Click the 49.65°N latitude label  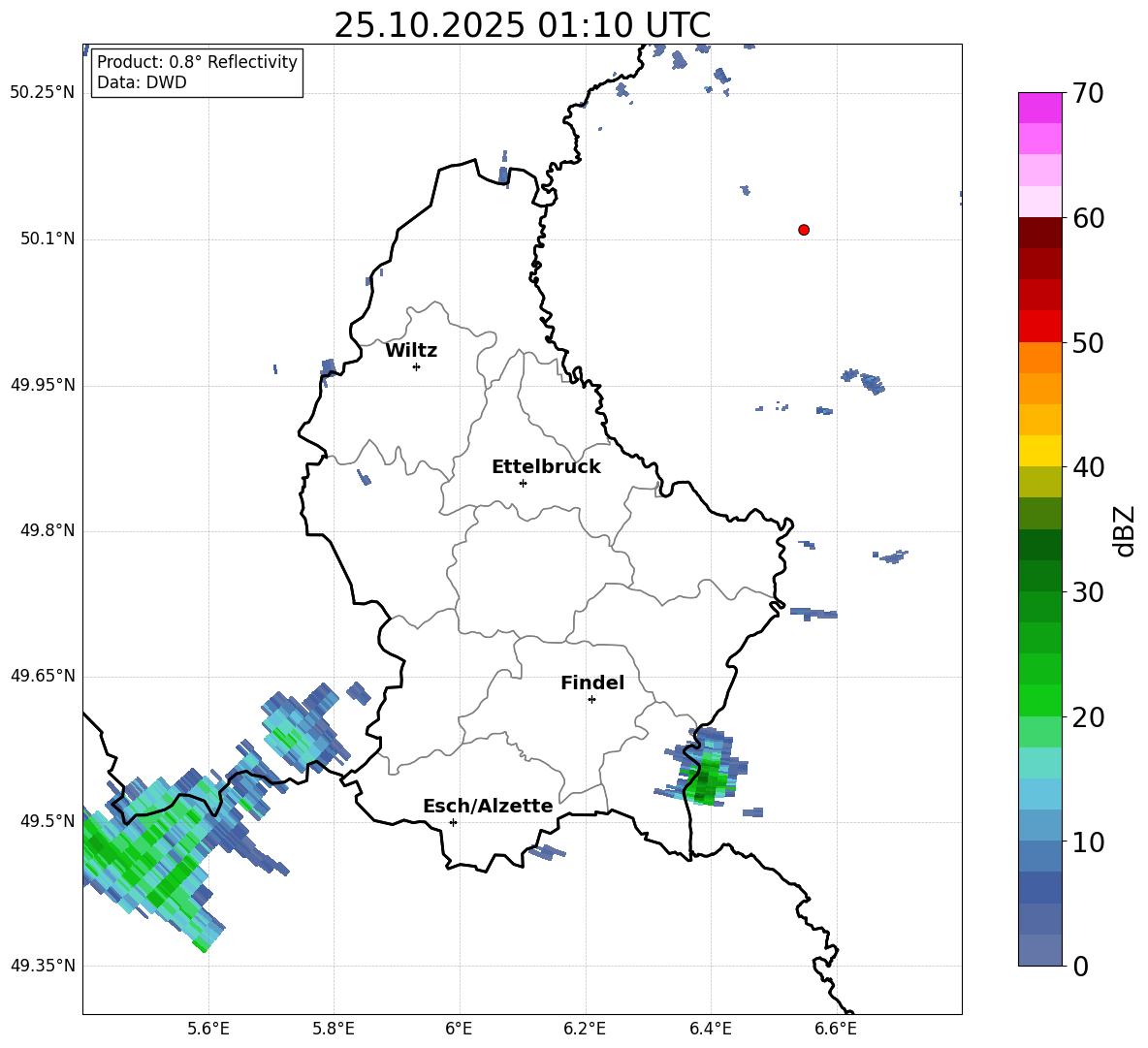(x=42, y=675)
